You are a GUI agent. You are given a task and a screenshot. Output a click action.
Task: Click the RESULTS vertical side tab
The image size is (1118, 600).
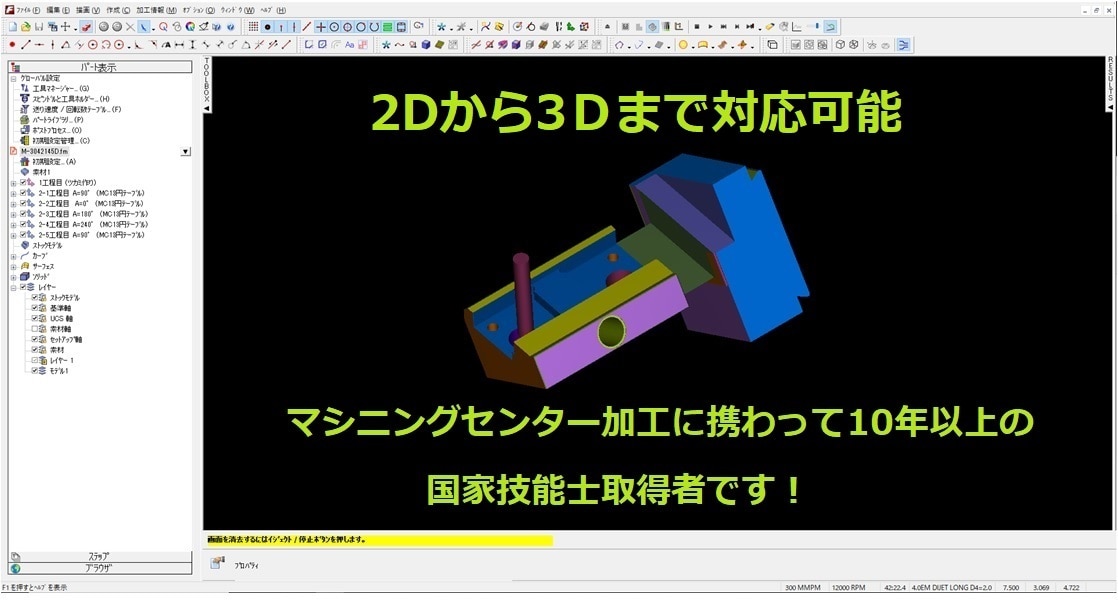tap(1110, 83)
